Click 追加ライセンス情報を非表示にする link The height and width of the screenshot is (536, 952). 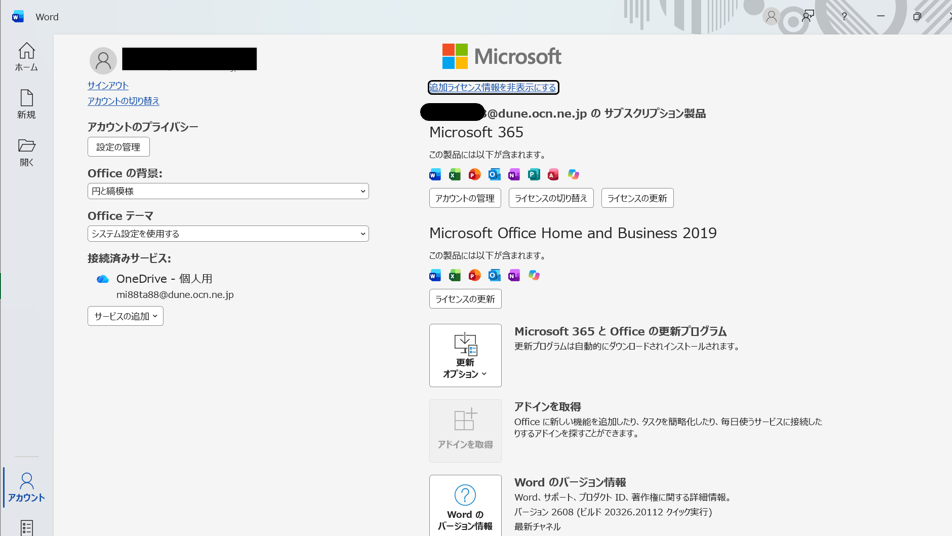[x=493, y=87]
